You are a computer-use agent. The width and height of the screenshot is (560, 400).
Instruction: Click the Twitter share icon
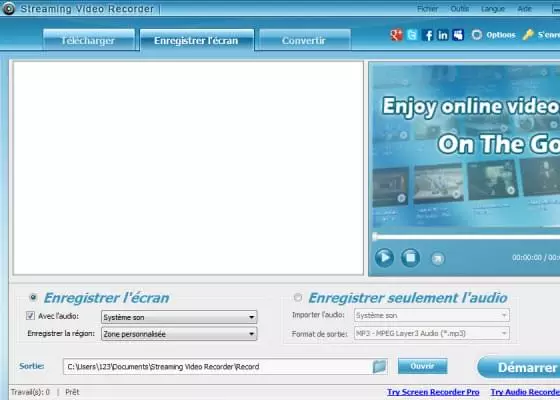[412, 35]
